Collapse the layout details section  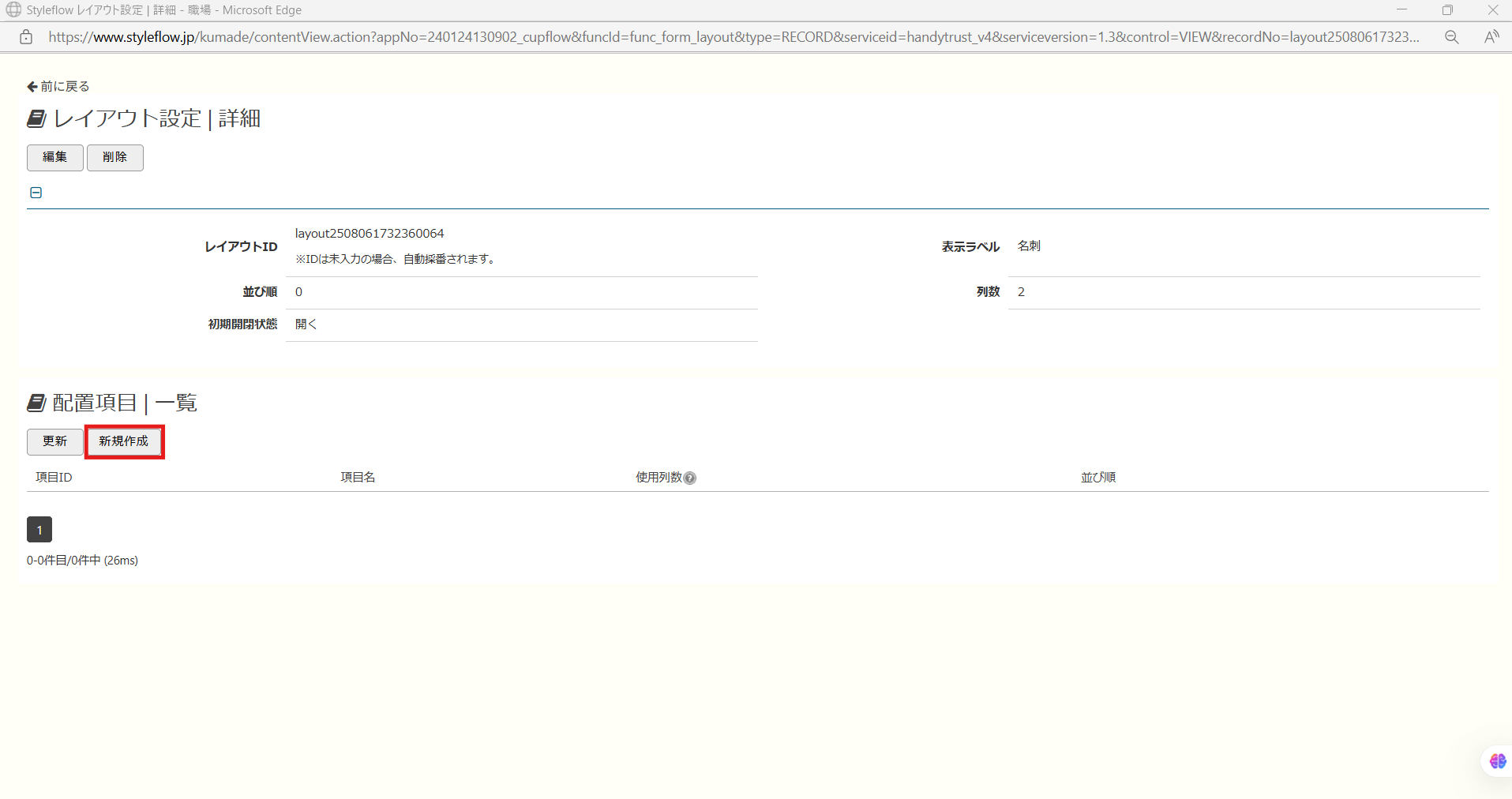pos(36,192)
